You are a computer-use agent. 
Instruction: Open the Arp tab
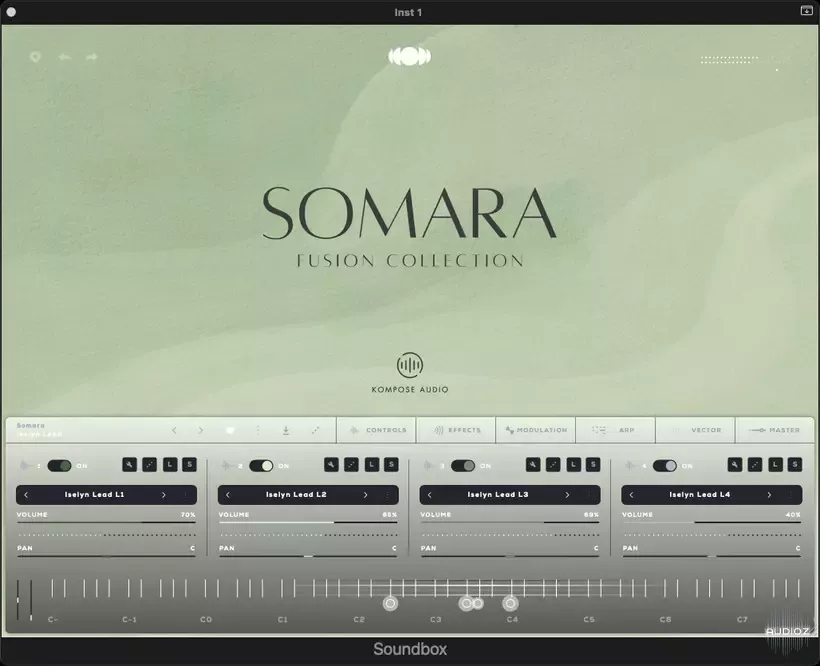616,430
